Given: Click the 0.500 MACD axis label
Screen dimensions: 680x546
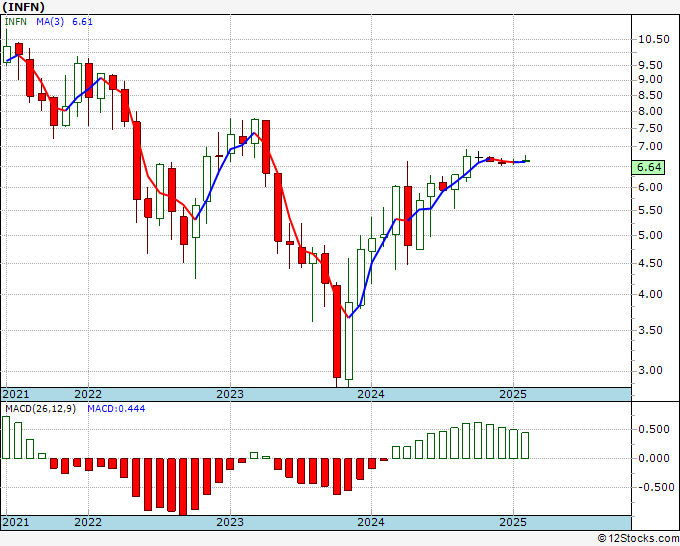Looking at the screenshot, I should [654, 429].
